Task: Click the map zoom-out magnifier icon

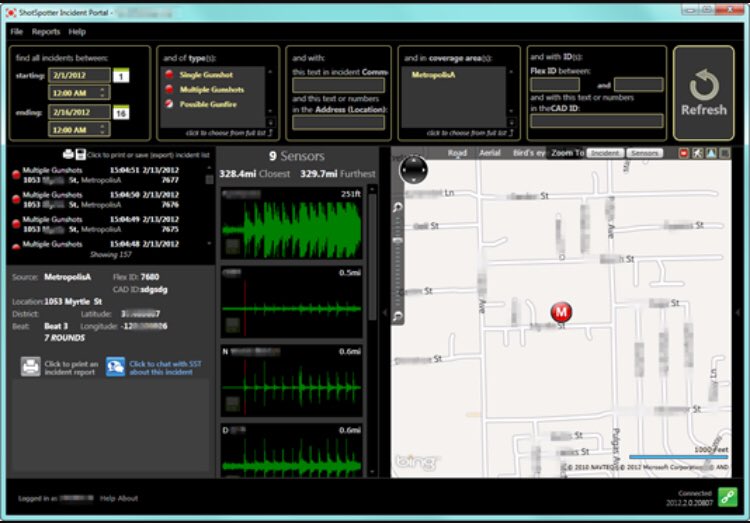Action: pos(397,316)
